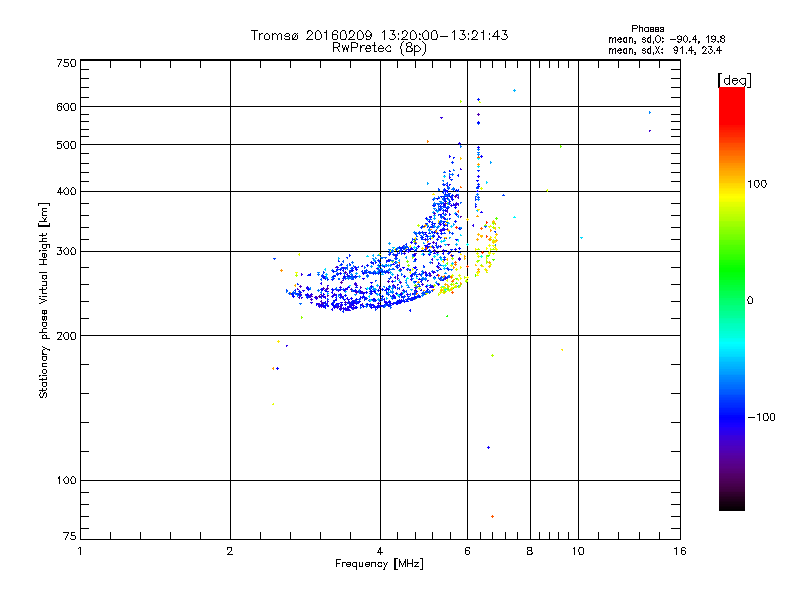Click the y-axis tick label '300'

point(66,252)
